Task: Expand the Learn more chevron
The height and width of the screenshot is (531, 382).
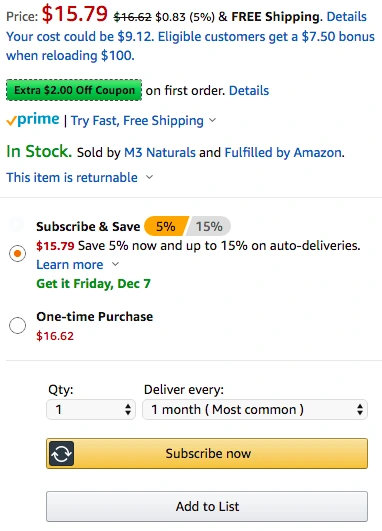Action: click(x=115, y=264)
